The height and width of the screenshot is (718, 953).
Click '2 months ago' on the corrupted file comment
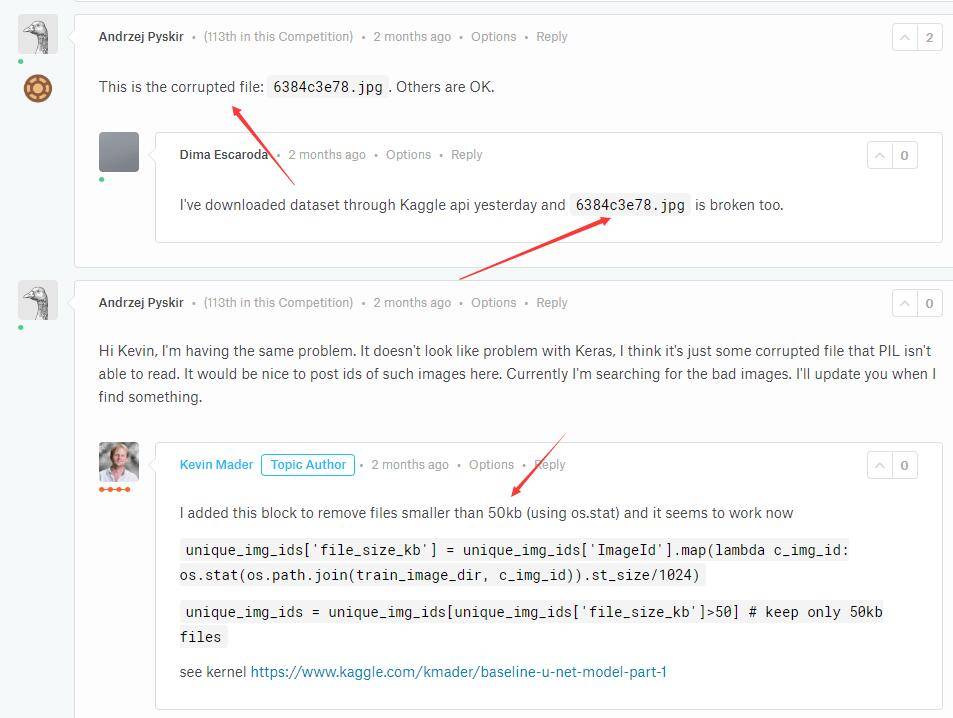(412, 36)
